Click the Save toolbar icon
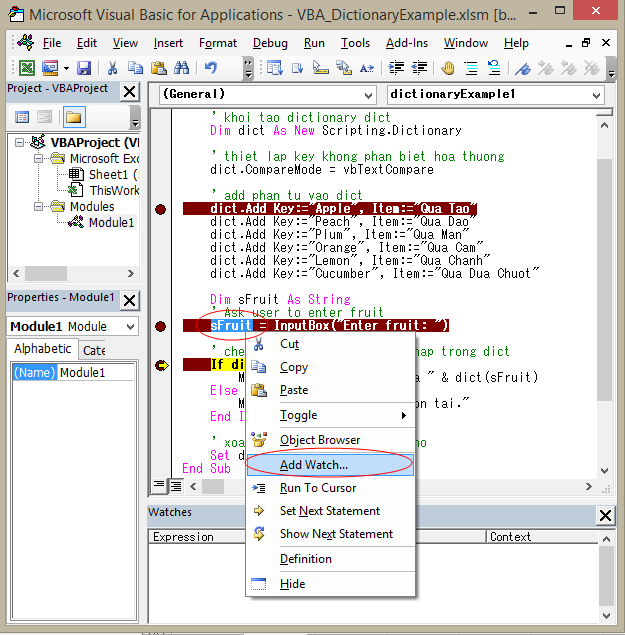Image resolution: width=625 pixels, height=635 pixels. coord(84,68)
